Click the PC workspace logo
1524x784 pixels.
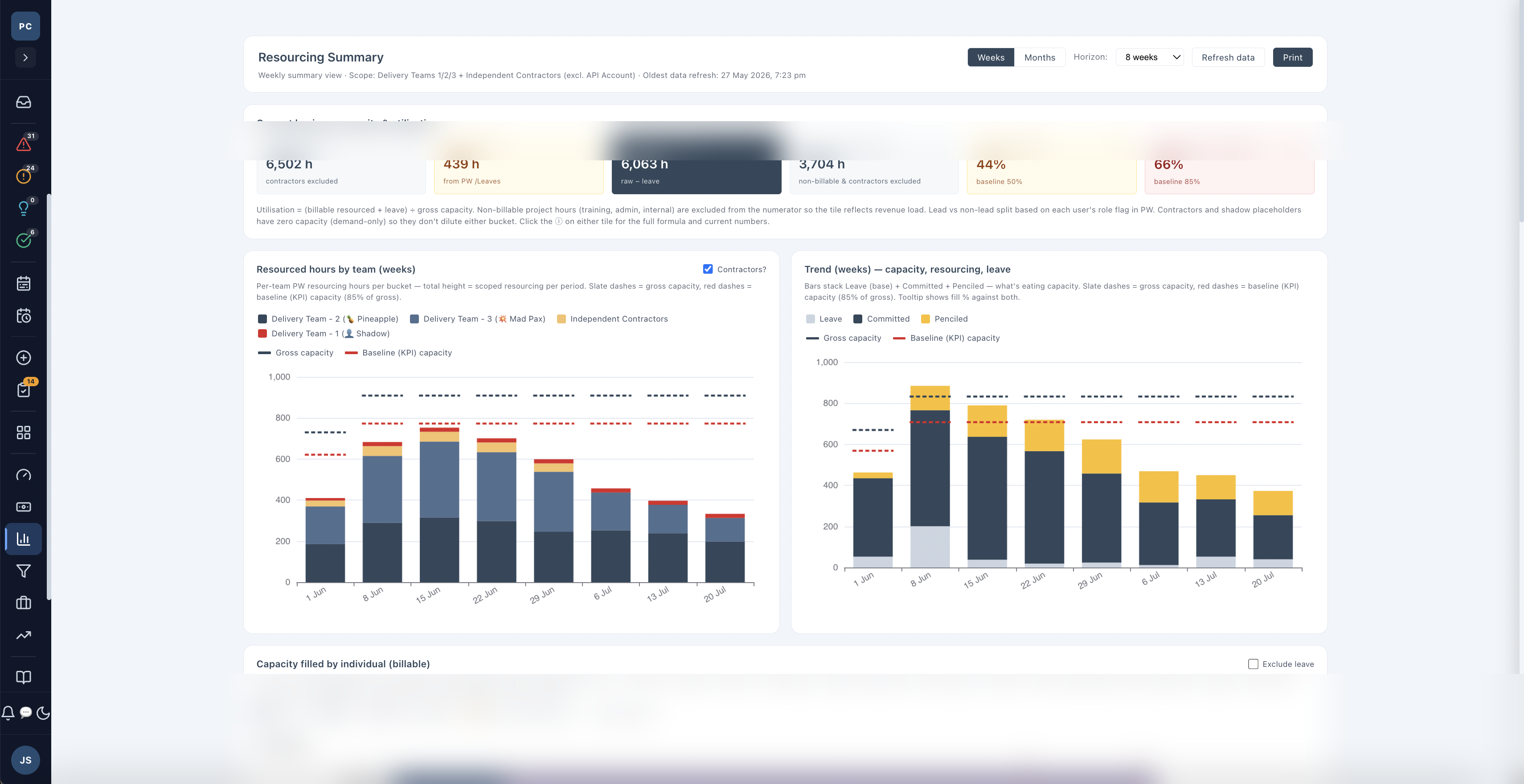[x=25, y=26]
